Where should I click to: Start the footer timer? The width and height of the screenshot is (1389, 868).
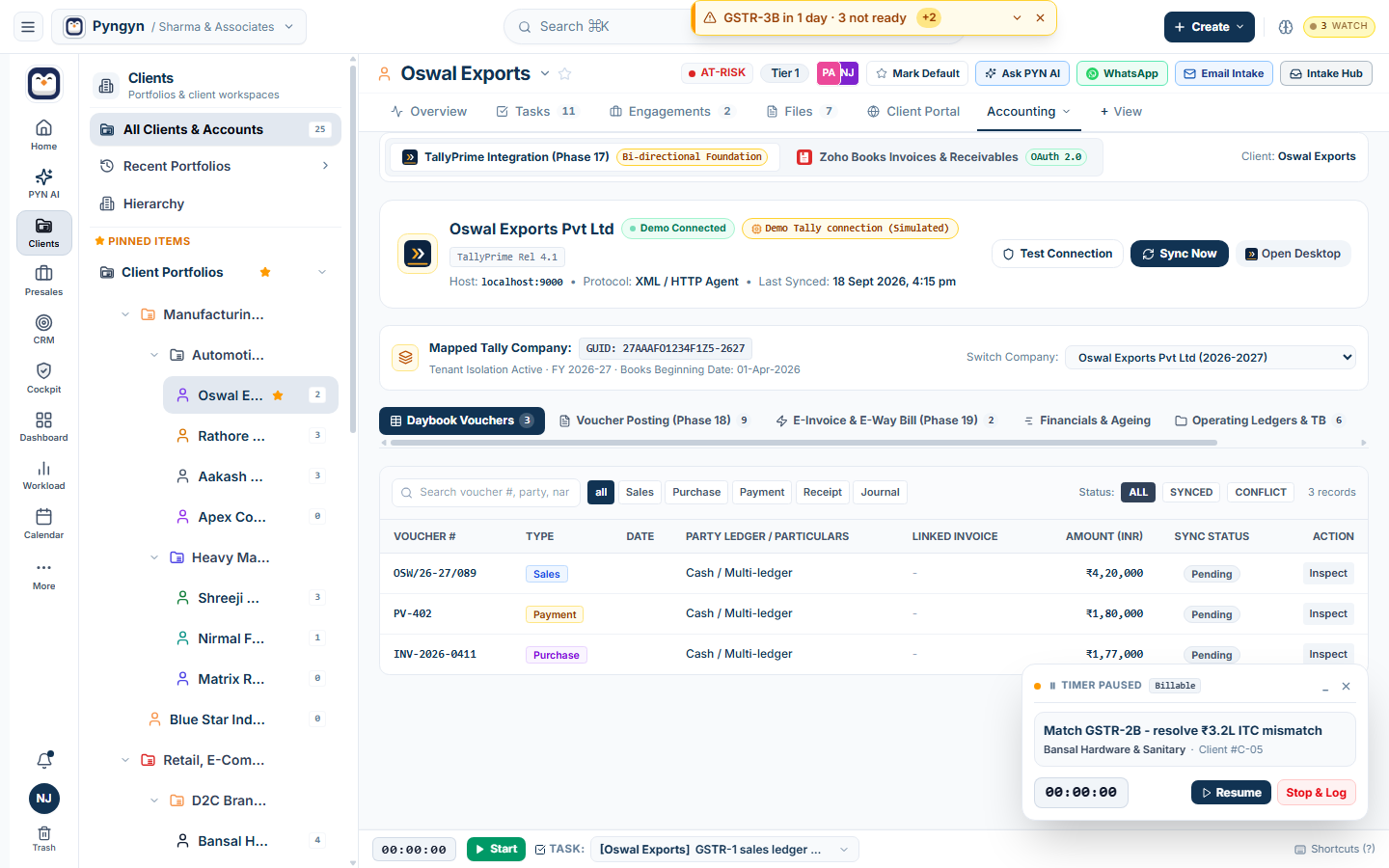click(498, 850)
